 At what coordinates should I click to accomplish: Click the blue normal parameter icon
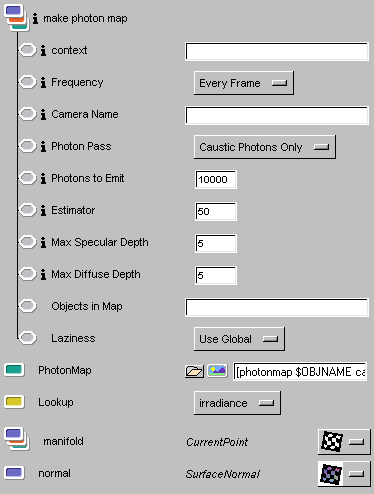(14, 473)
